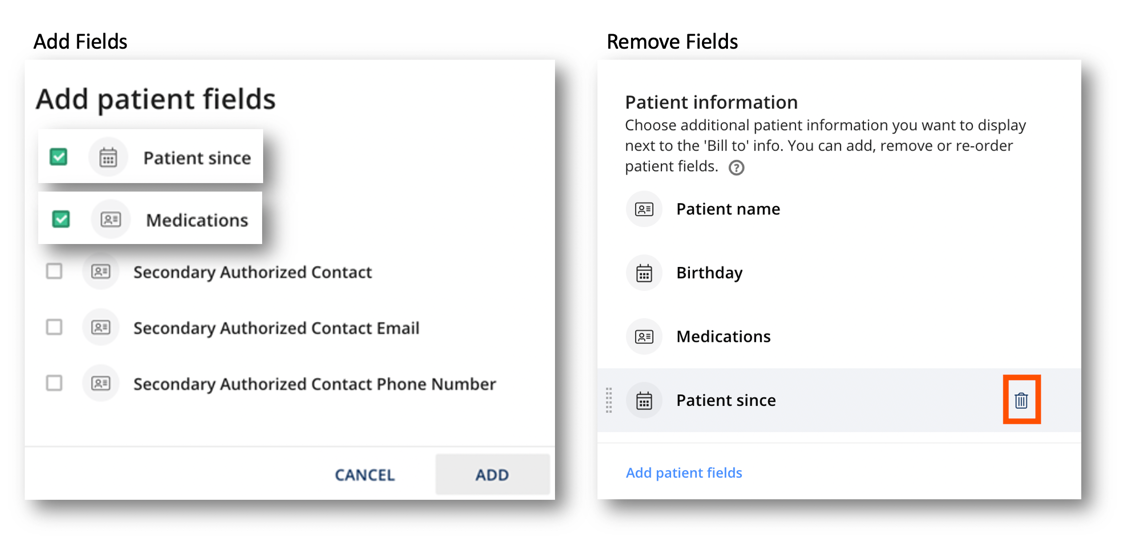Click the ID card icon for Secondary Authorized Contact Email
This screenshot has height=540, width=1124.
tap(100, 328)
